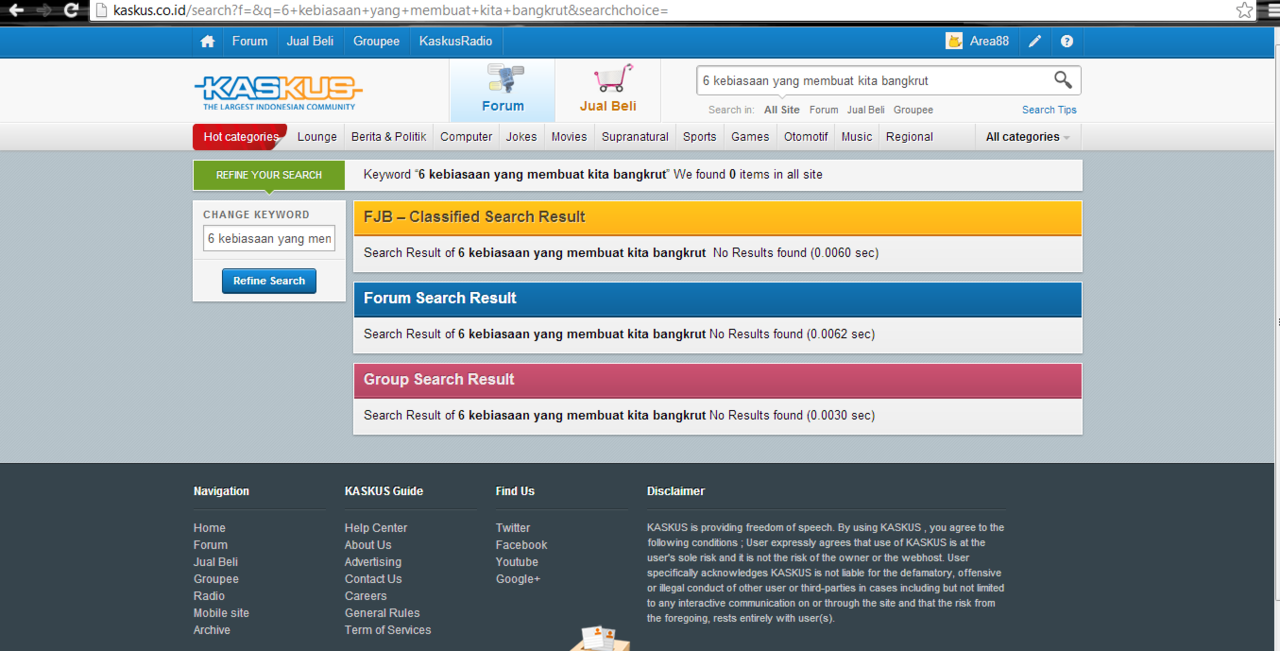This screenshot has height=651, width=1280.
Task: Open Jokes category
Action: (521, 137)
